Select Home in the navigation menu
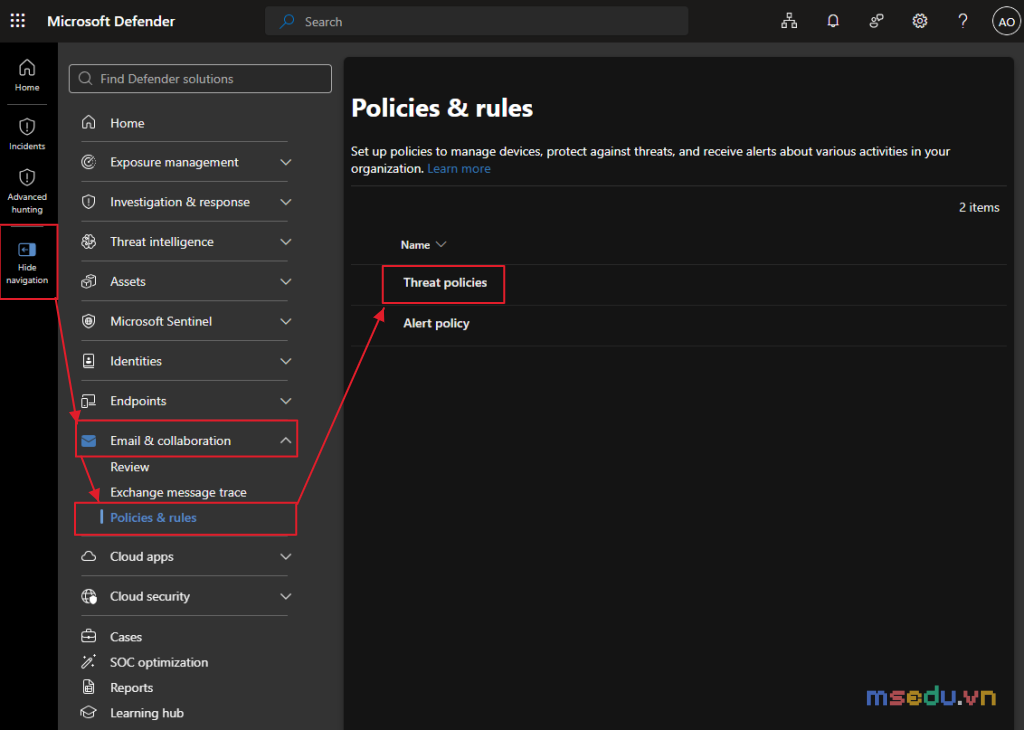1024x730 pixels. pos(127,123)
